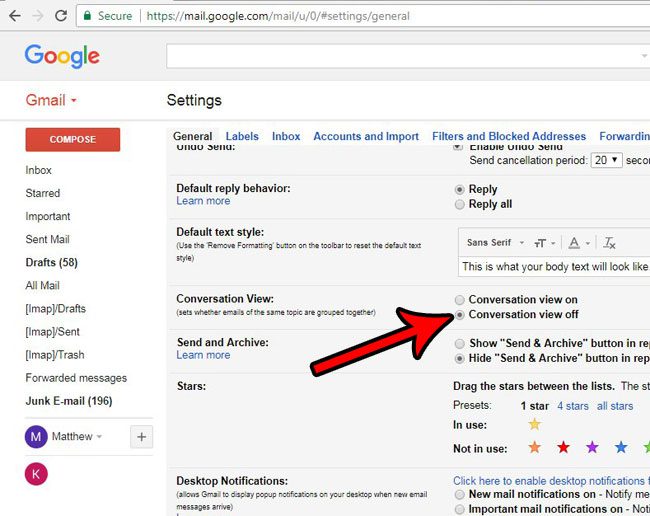Image resolution: width=650 pixels, height=516 pixels.
Task: Open the Sans Serif font dropdown
Action: pos(492,243)
